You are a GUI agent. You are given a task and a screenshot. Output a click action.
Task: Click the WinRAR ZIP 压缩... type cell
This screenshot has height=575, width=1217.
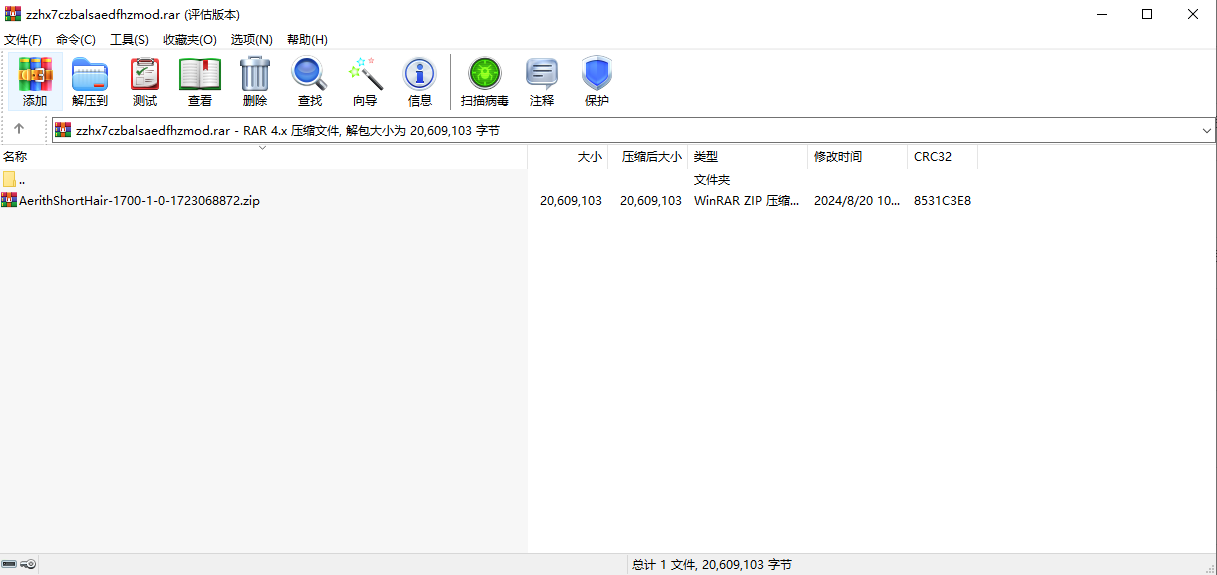pyautogui.click(x=746, y=200)
